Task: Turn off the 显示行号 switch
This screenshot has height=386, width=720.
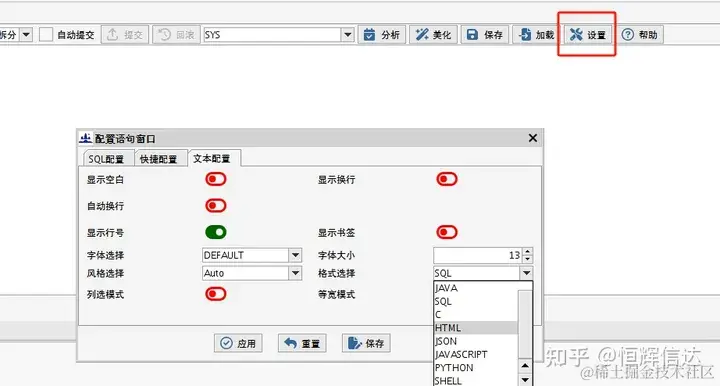Action: (216, 232)
